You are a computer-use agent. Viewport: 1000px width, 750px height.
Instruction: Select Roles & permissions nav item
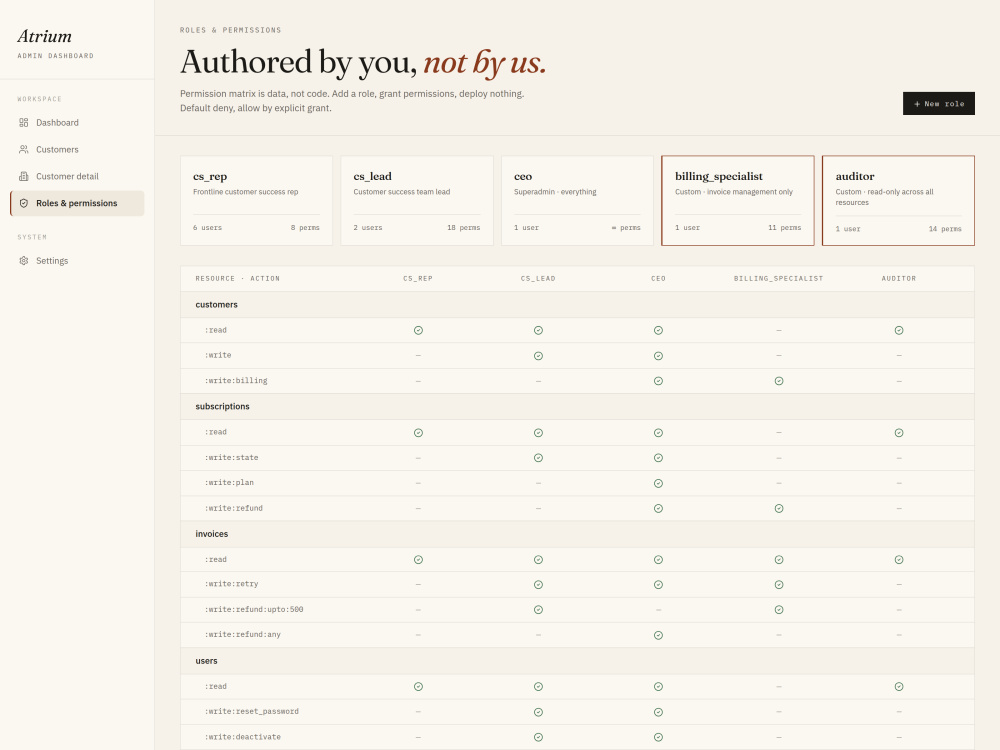(77, 203)
